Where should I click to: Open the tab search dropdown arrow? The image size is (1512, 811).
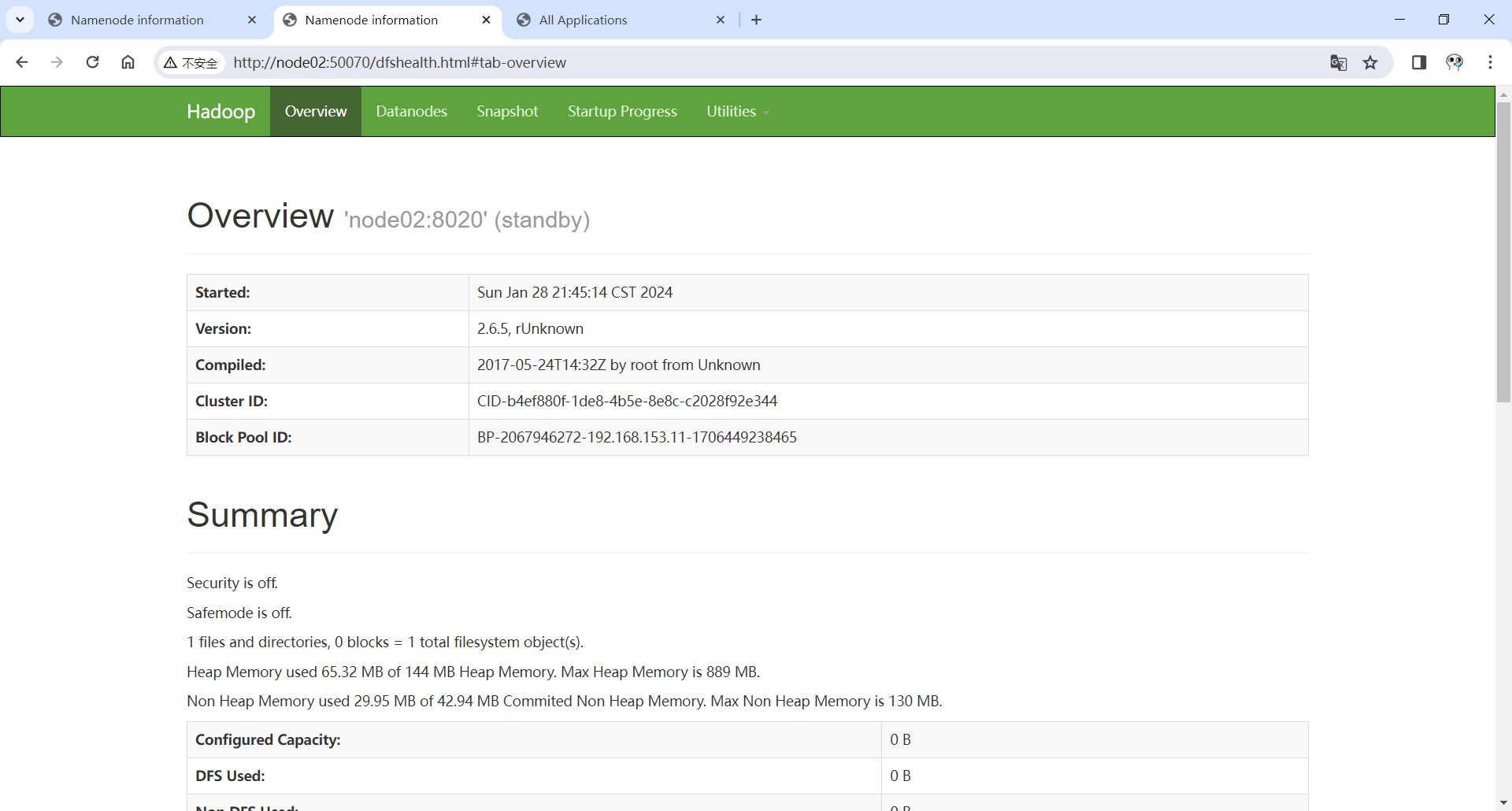click(20, 20)
